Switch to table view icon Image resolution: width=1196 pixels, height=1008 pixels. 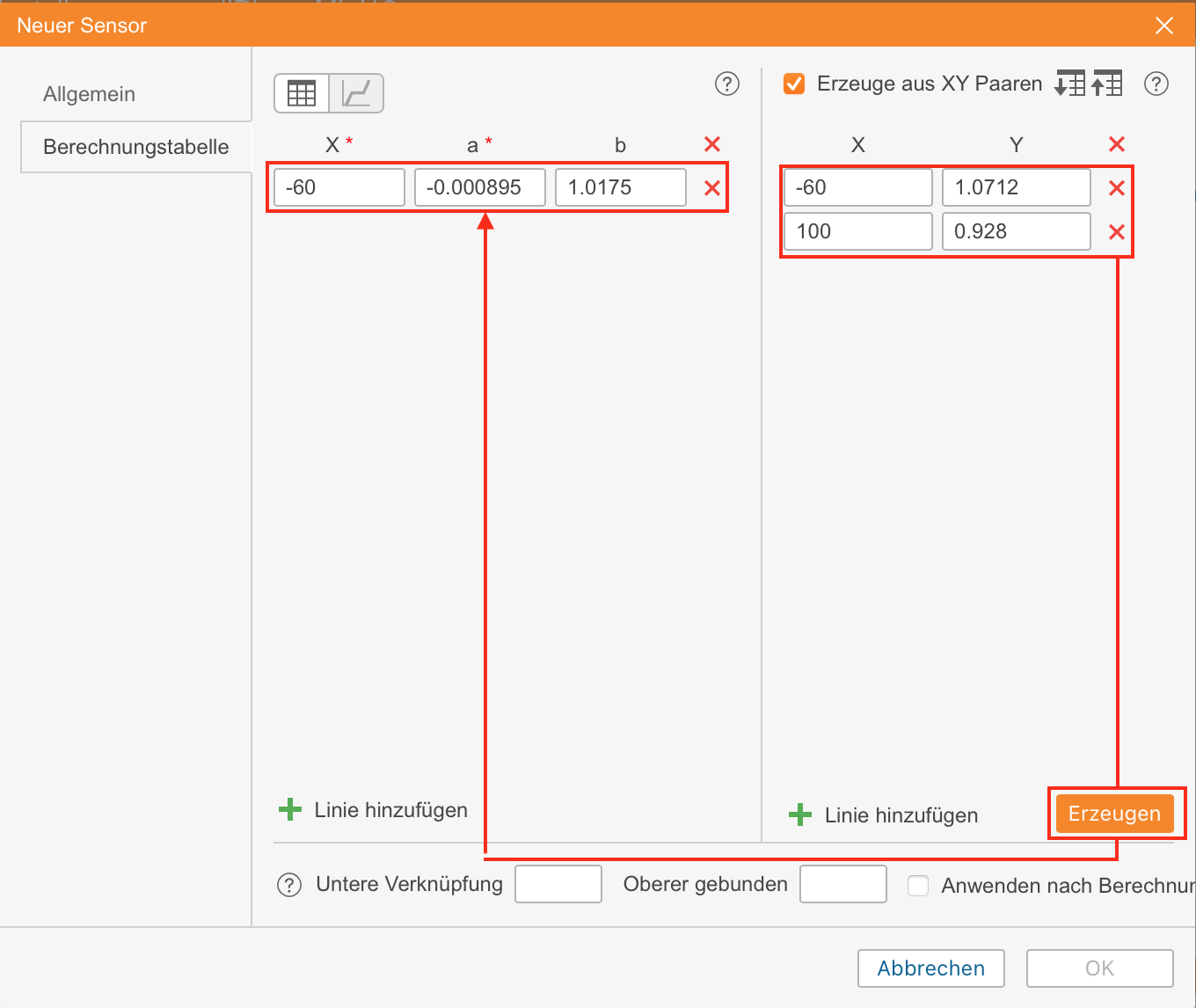coord(302,93)
